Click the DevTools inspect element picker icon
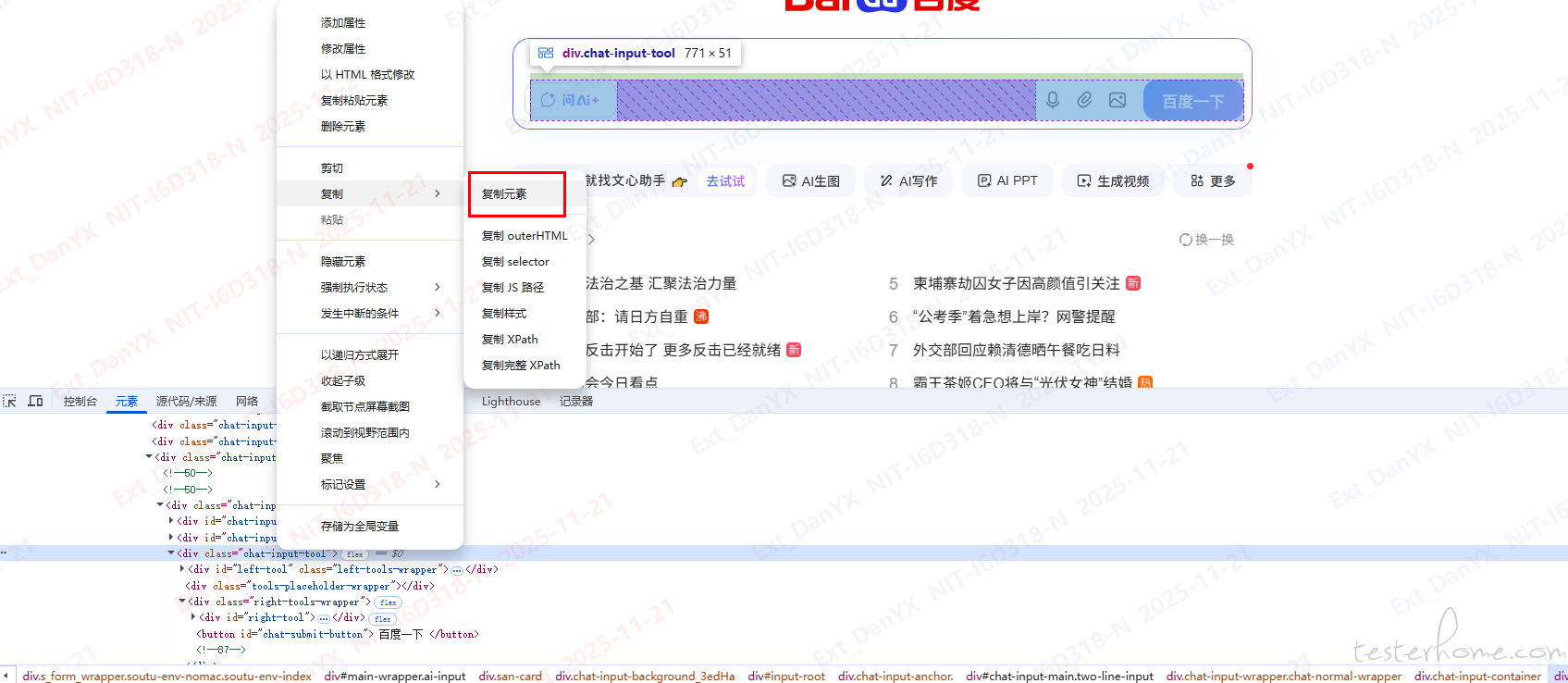Image resolution: width=1568 pixels, height=683 pixels. pos(10,401)
